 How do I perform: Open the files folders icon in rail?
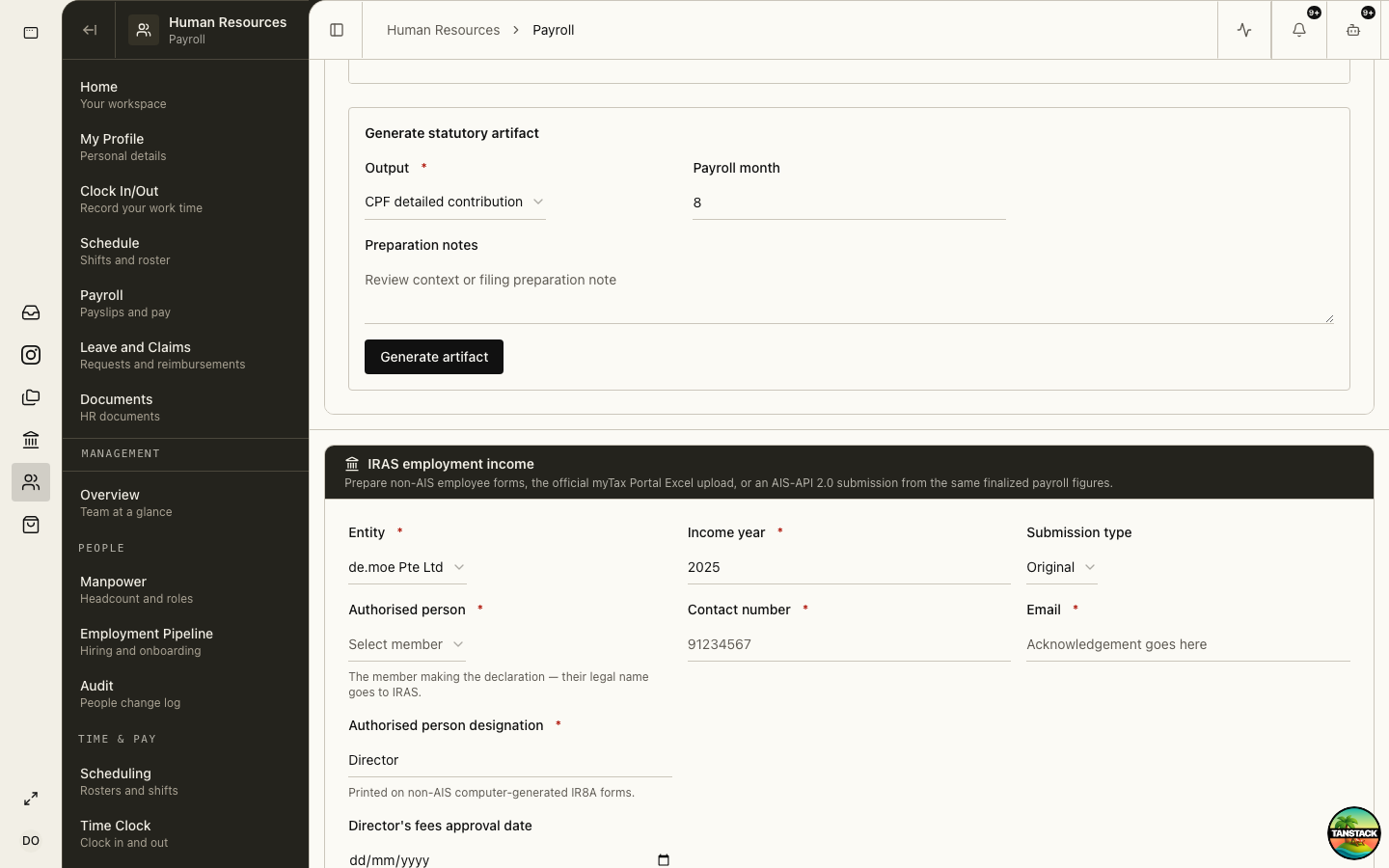(x=31, y=397)
